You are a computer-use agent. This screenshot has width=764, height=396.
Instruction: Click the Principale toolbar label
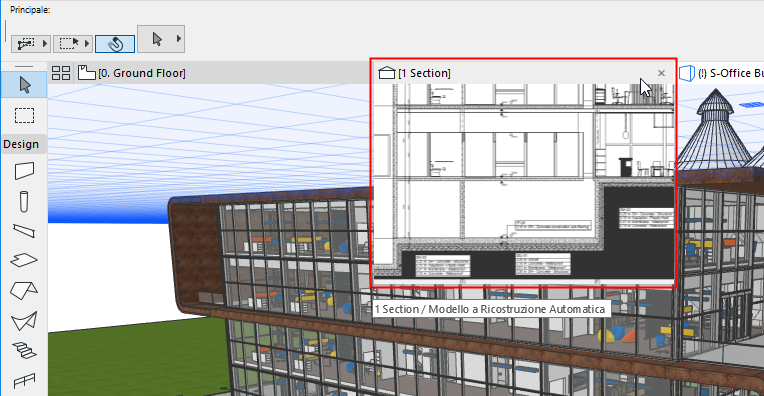click(30, 10)
